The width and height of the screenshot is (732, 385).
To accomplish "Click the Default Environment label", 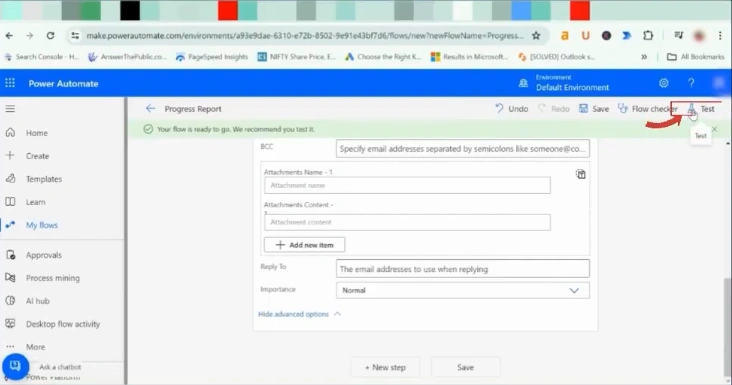I will [572, 87].
